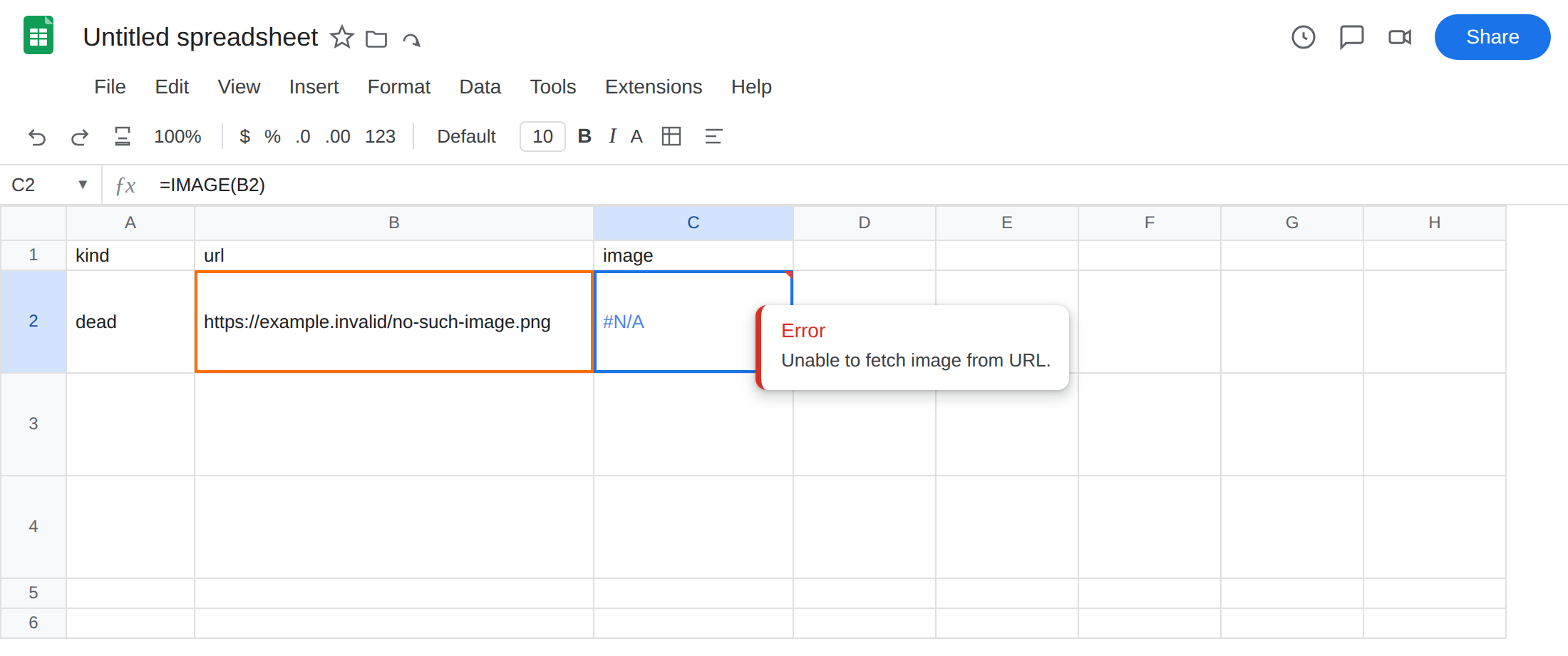
Task: Open horizontal align icon
Action: tap(713, 136)
